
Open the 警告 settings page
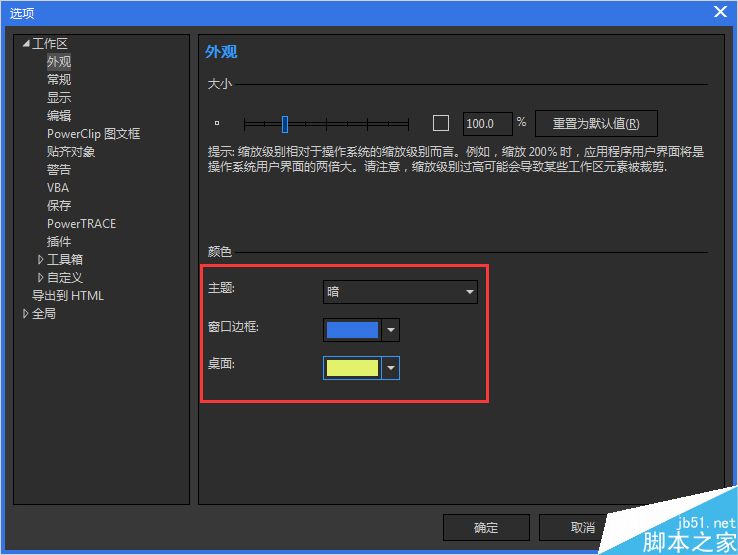click(59, 169)
